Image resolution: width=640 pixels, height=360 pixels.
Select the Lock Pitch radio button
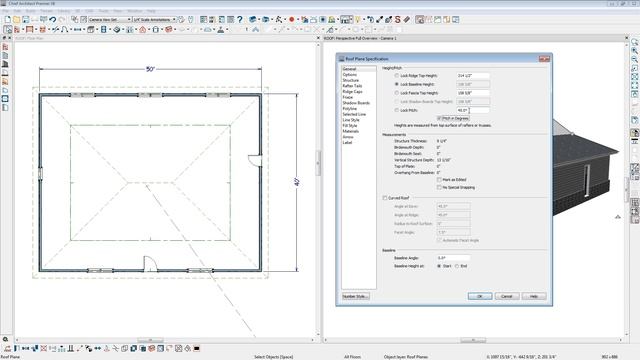pyautogui.click(x=396, y=110)
